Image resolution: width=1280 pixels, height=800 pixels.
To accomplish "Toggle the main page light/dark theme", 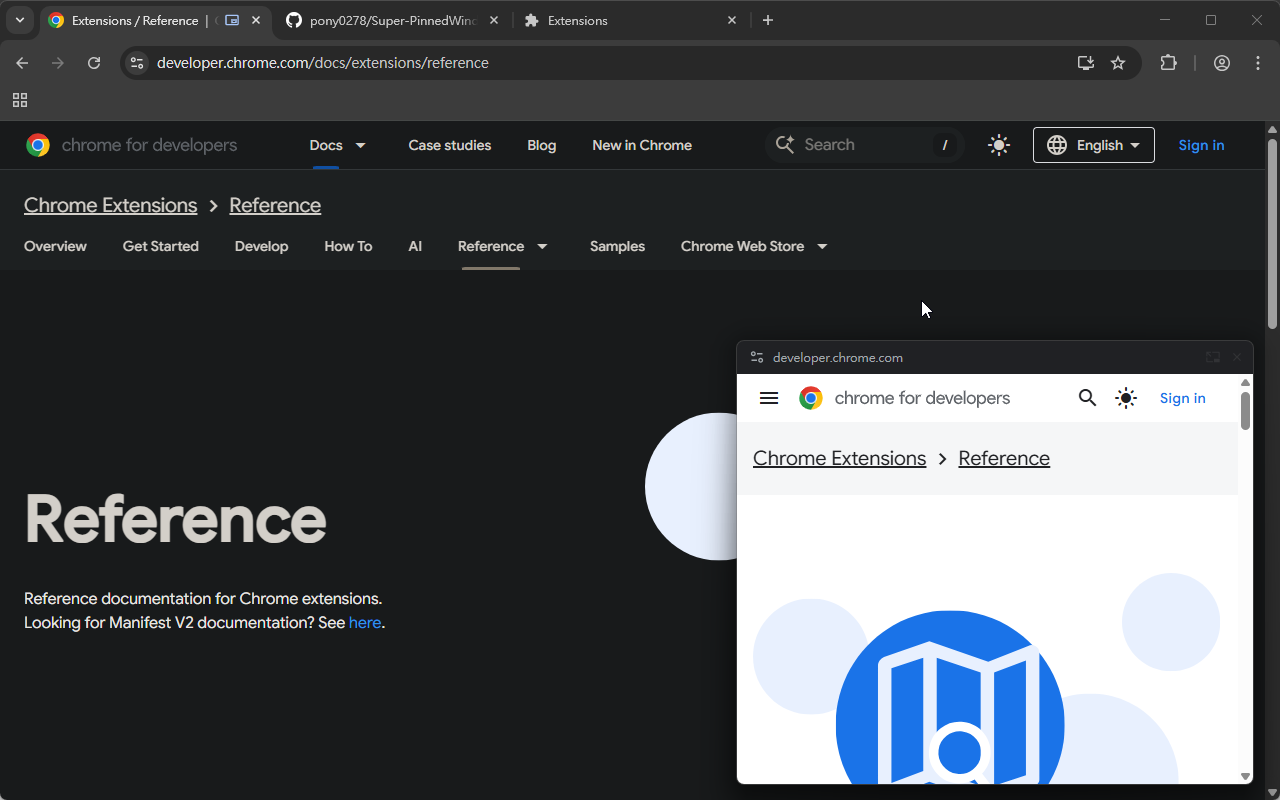I will pyautogui.click(x=998, y=145).
